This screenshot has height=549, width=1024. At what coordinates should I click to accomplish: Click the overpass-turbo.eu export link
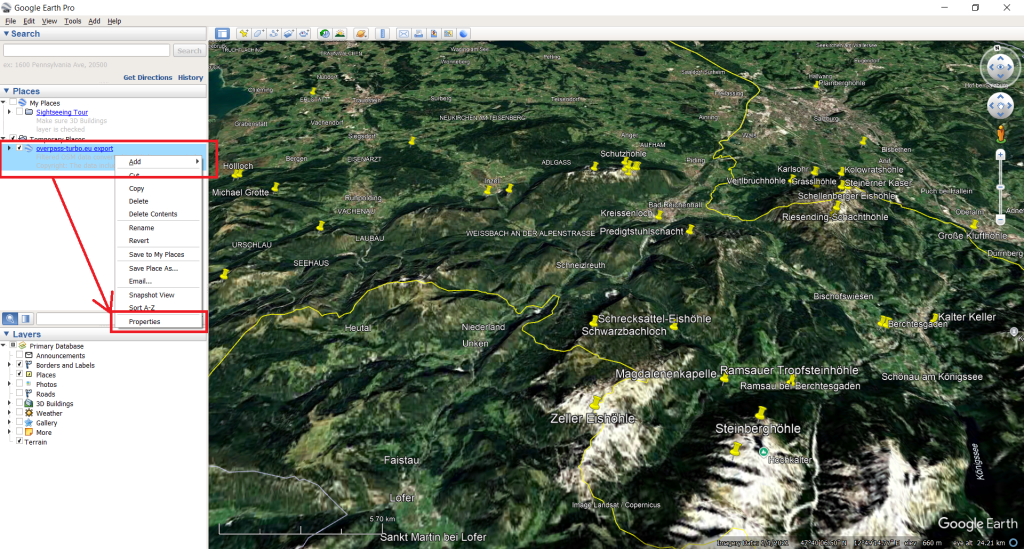coord(74,148)
